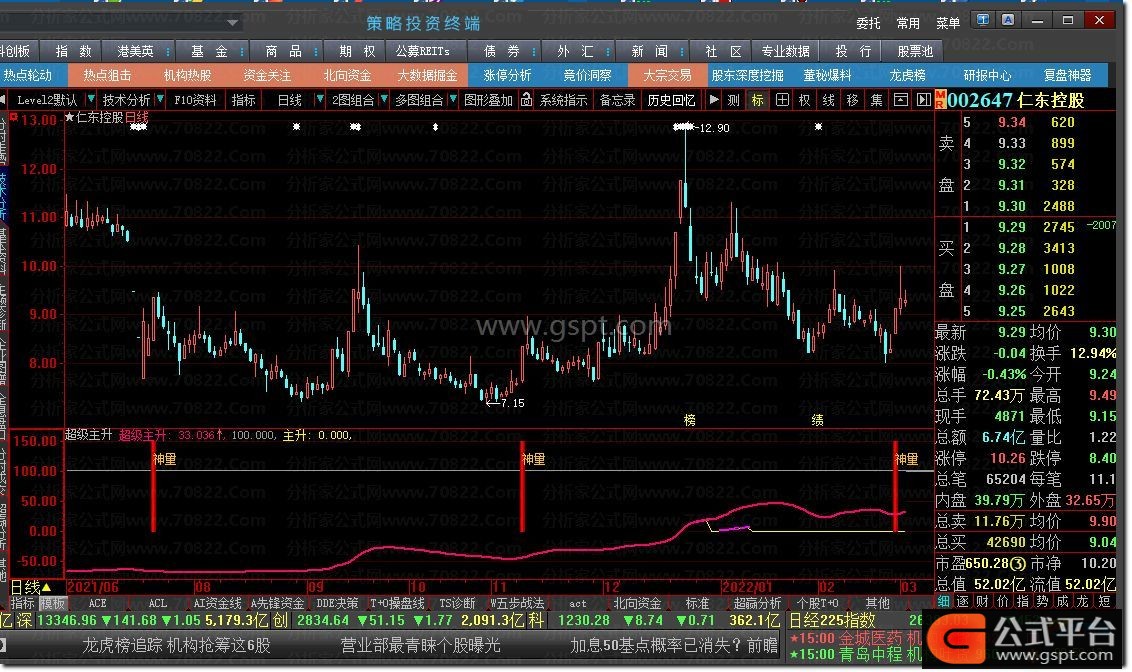The height and width of the screenshot is (672, 1132).
Task: Open the Level2默认 dropdown arrow
Action: (x=91, y=99)
